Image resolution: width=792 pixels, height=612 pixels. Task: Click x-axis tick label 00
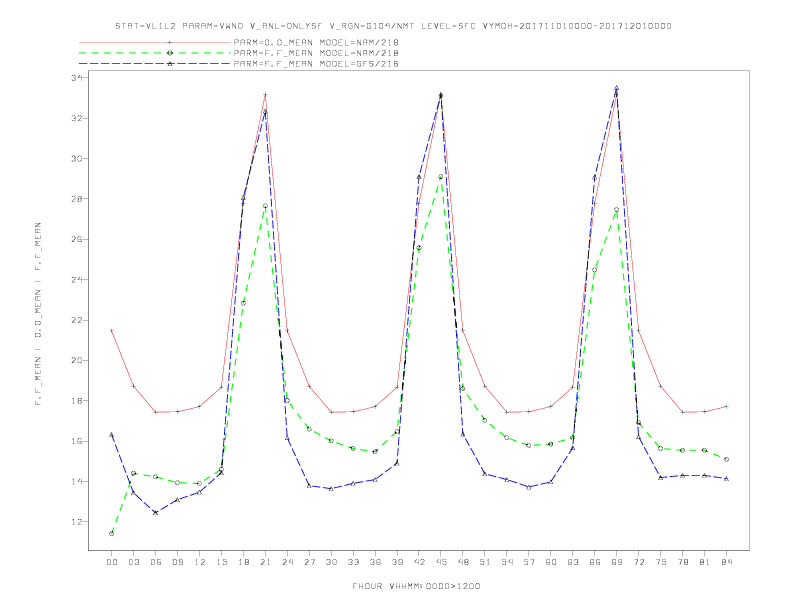pyautogui.click(x=112, y=562)
